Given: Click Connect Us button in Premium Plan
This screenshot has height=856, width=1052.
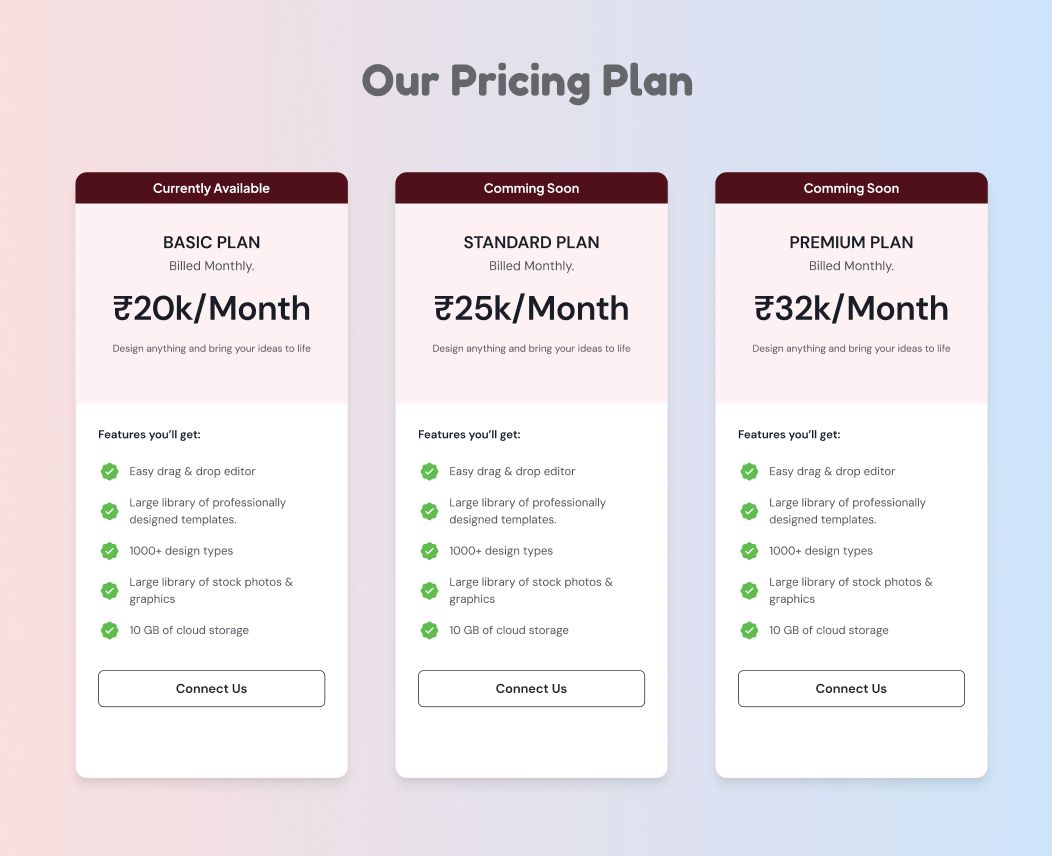Looking at the screenshot, I should tap(851, 688).
